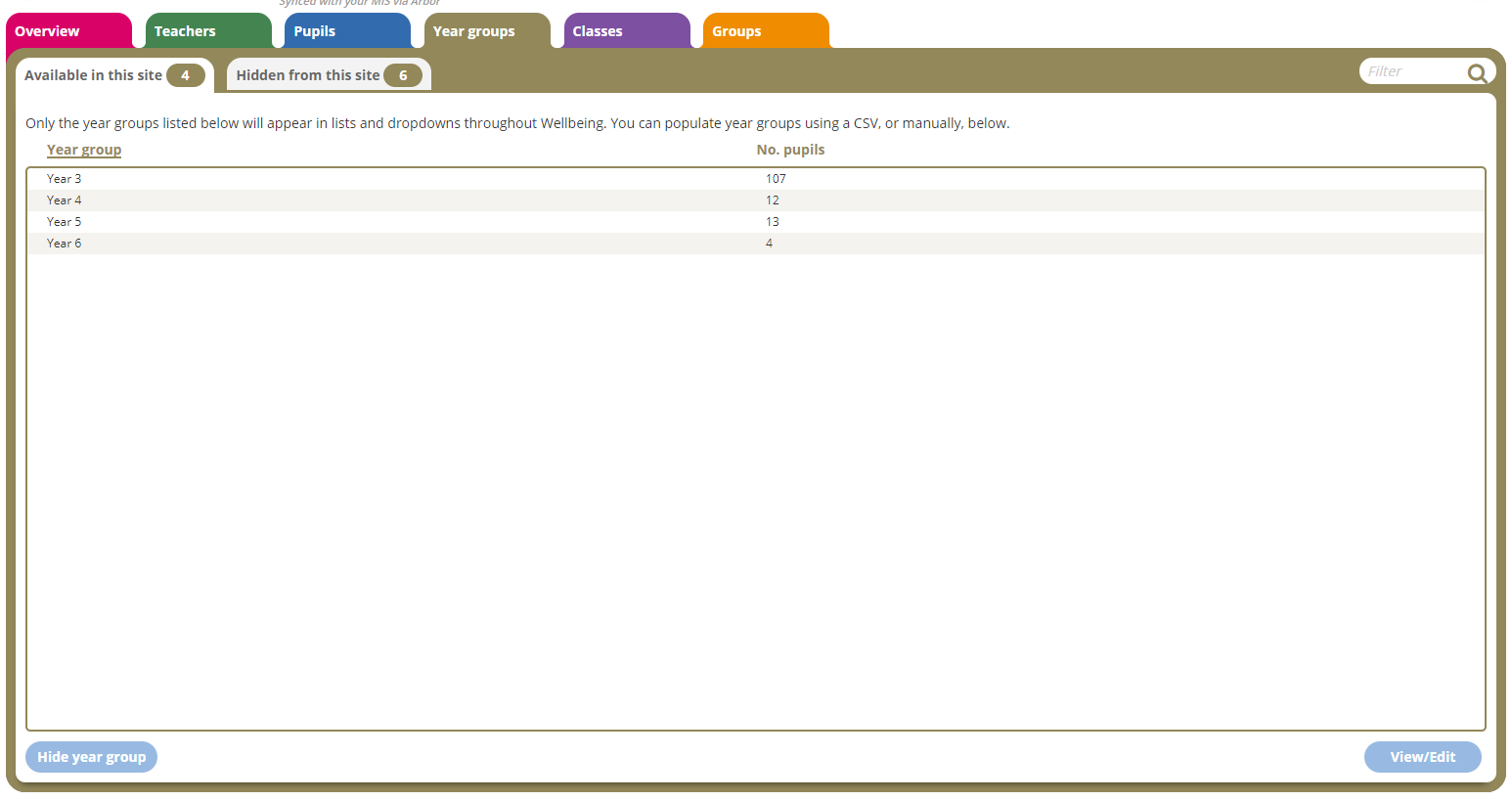Select the Year 6 row
This screenshot has width=1512, height=801.
tap(391, 243)
